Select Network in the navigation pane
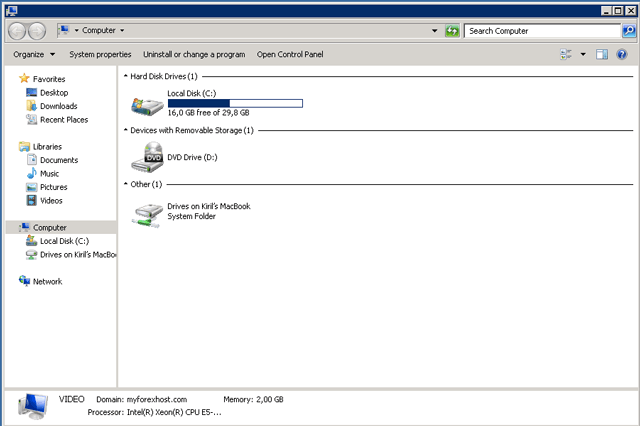640x426 pixels. [x=47, y=281]
